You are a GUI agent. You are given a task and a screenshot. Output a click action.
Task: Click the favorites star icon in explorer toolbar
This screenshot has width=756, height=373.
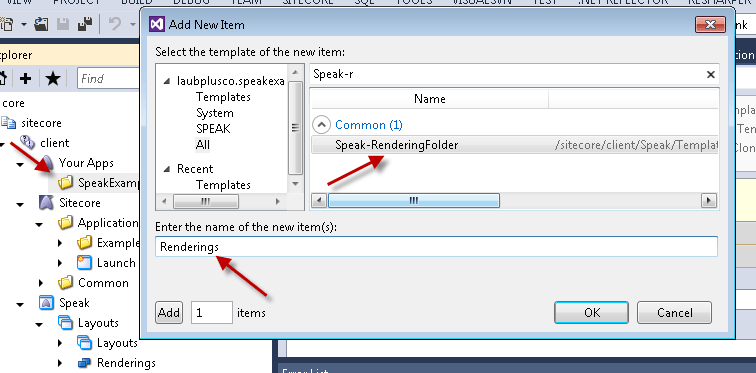(x=53, y=78)
